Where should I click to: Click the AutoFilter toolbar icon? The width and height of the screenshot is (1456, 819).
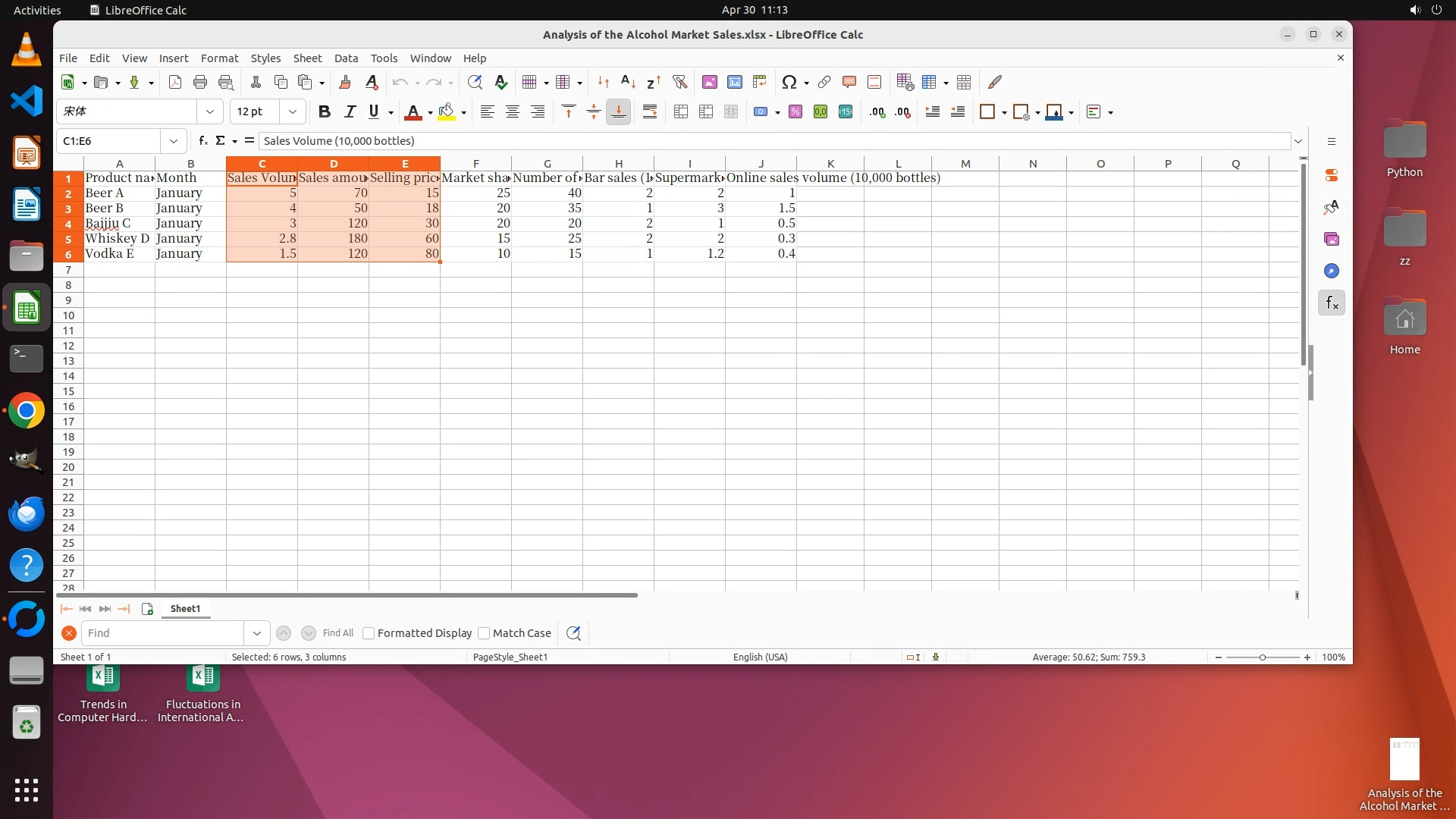click(x=679, y=82)
